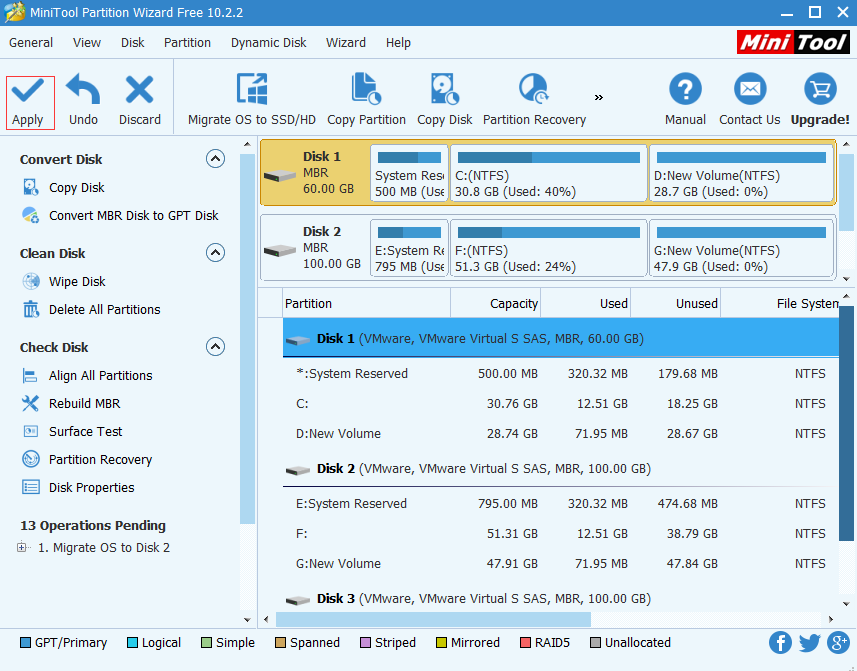Open the General menu
Image resolution: width=857 pixels, height=671 pixels.
pyautogui.click(x=31, y=43)
